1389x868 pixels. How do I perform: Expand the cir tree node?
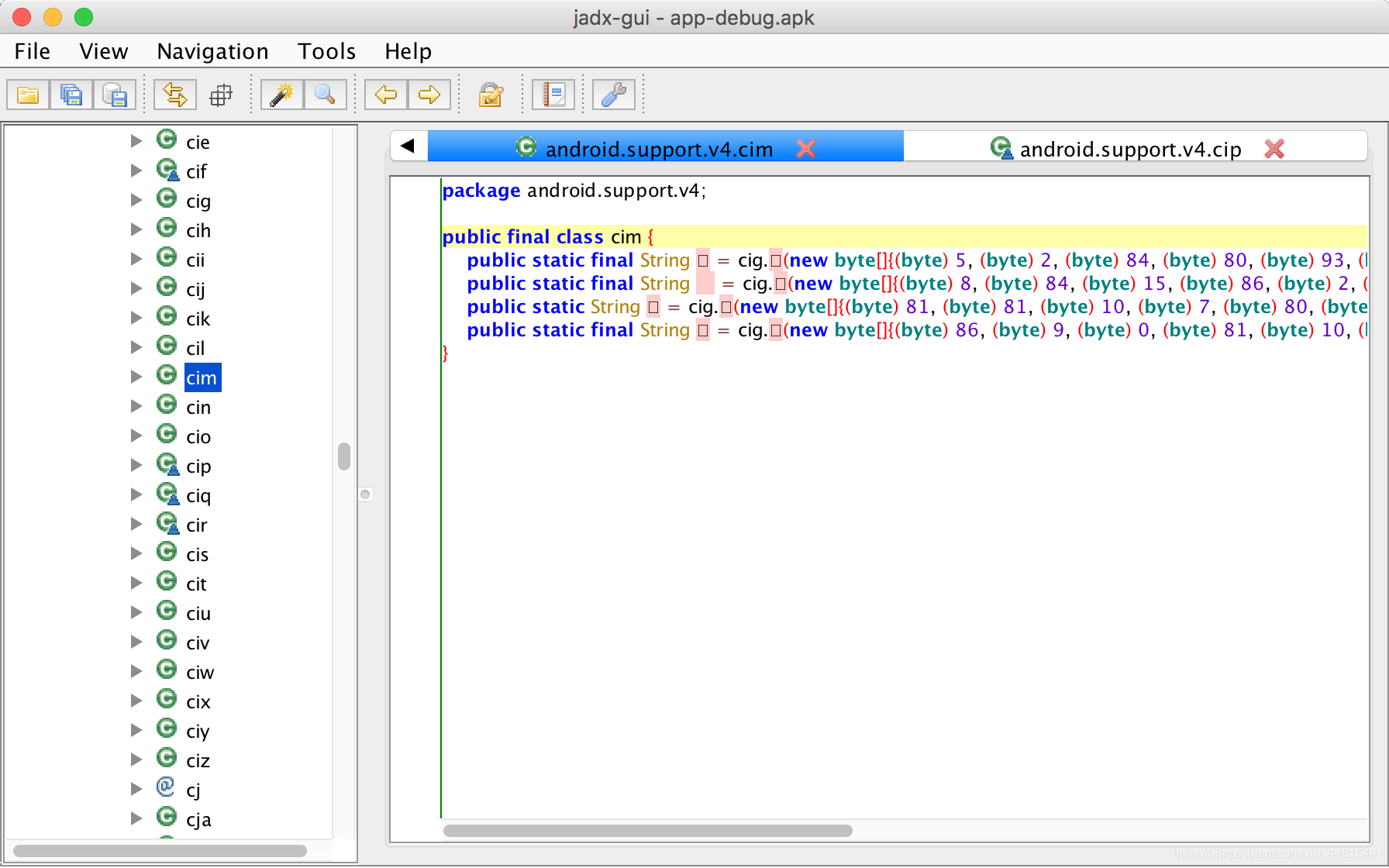[136, 524]
